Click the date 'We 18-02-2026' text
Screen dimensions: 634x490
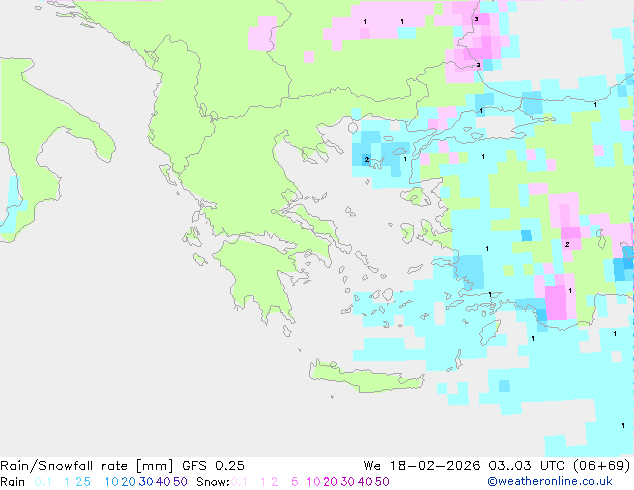422,466
